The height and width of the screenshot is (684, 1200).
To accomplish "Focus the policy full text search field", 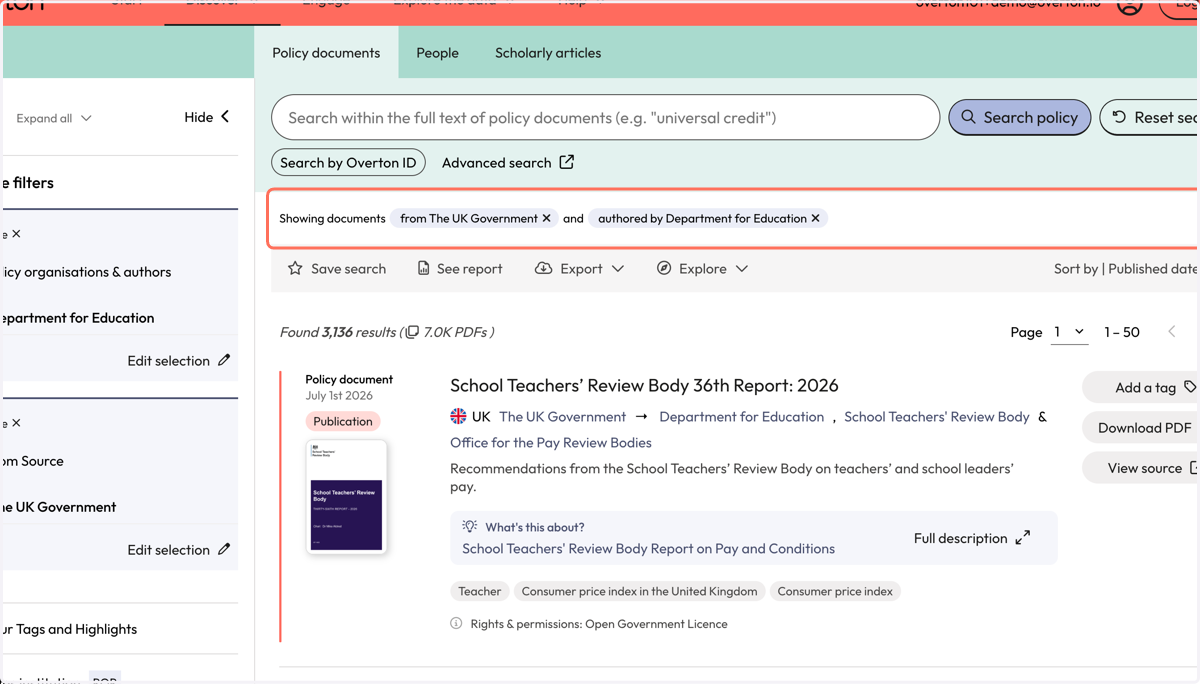I will pos(605,118).
